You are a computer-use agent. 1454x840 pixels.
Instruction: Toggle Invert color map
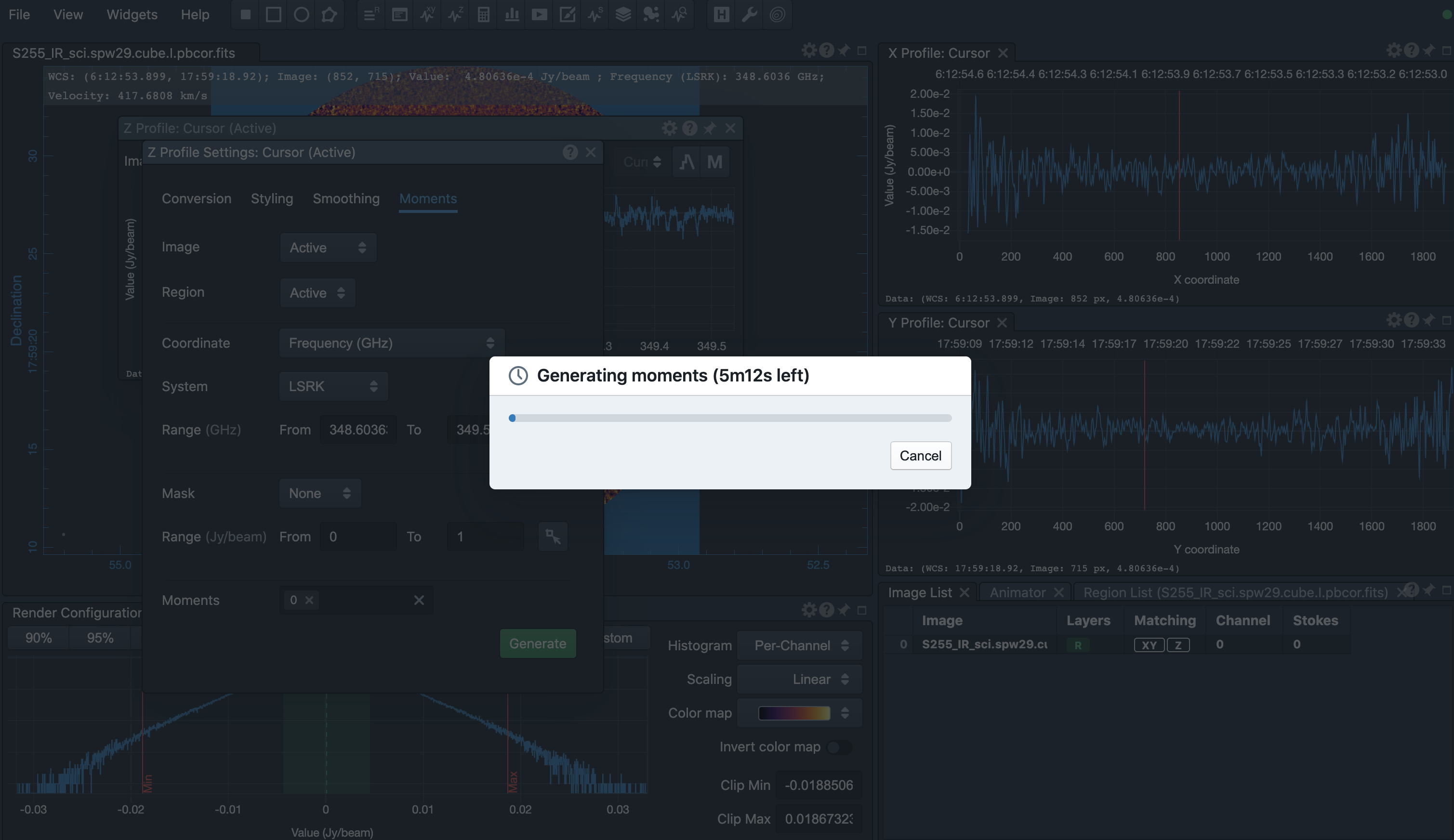(840, 747)
